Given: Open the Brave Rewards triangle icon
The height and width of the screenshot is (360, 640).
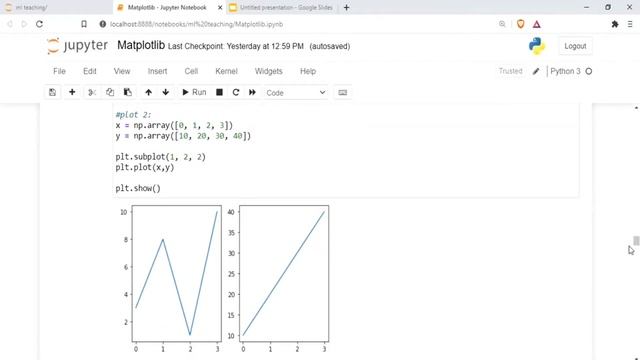Looking at the screenshot, I should coord(537,24).
